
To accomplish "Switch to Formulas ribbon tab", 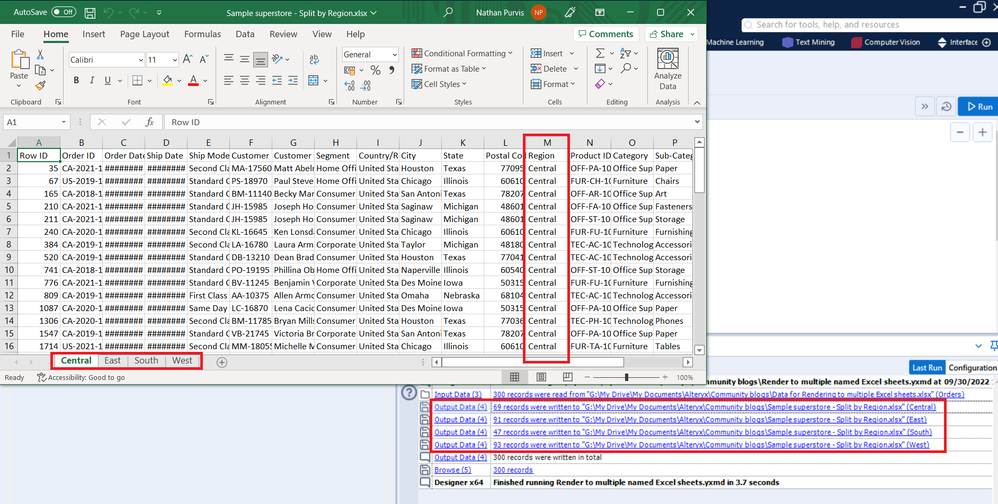I will tap(202, 34).
